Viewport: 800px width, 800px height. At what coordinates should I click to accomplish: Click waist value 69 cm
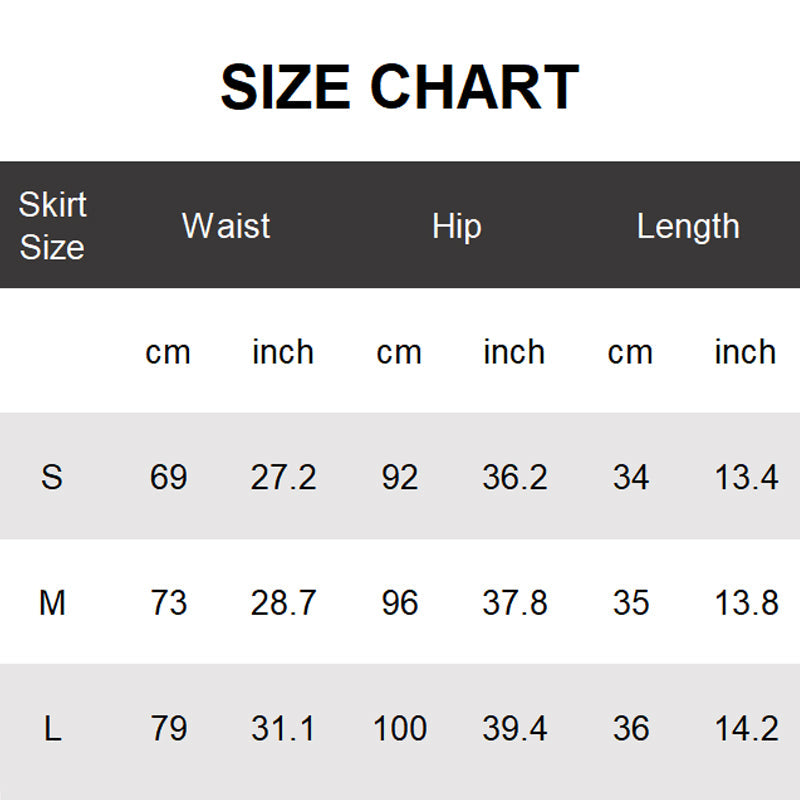click(168, 477)
